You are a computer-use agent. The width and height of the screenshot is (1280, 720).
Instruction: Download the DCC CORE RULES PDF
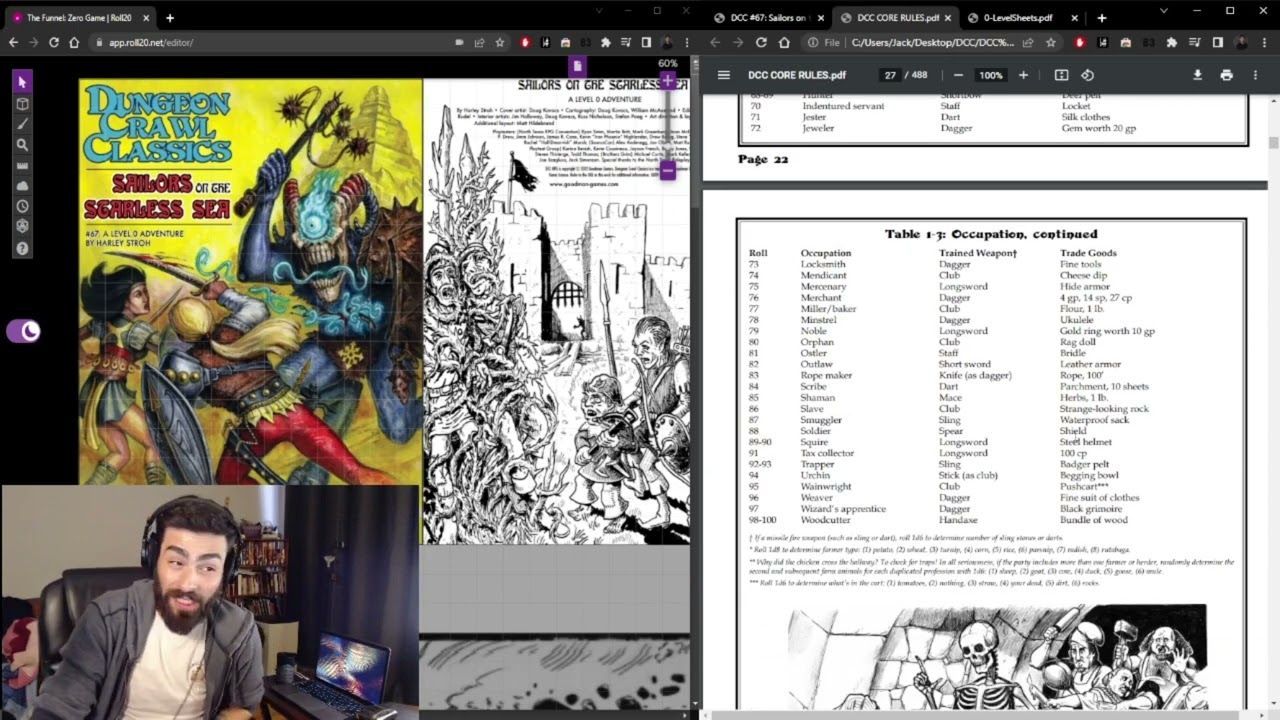pyautogui.click(x=1197, y=75)
